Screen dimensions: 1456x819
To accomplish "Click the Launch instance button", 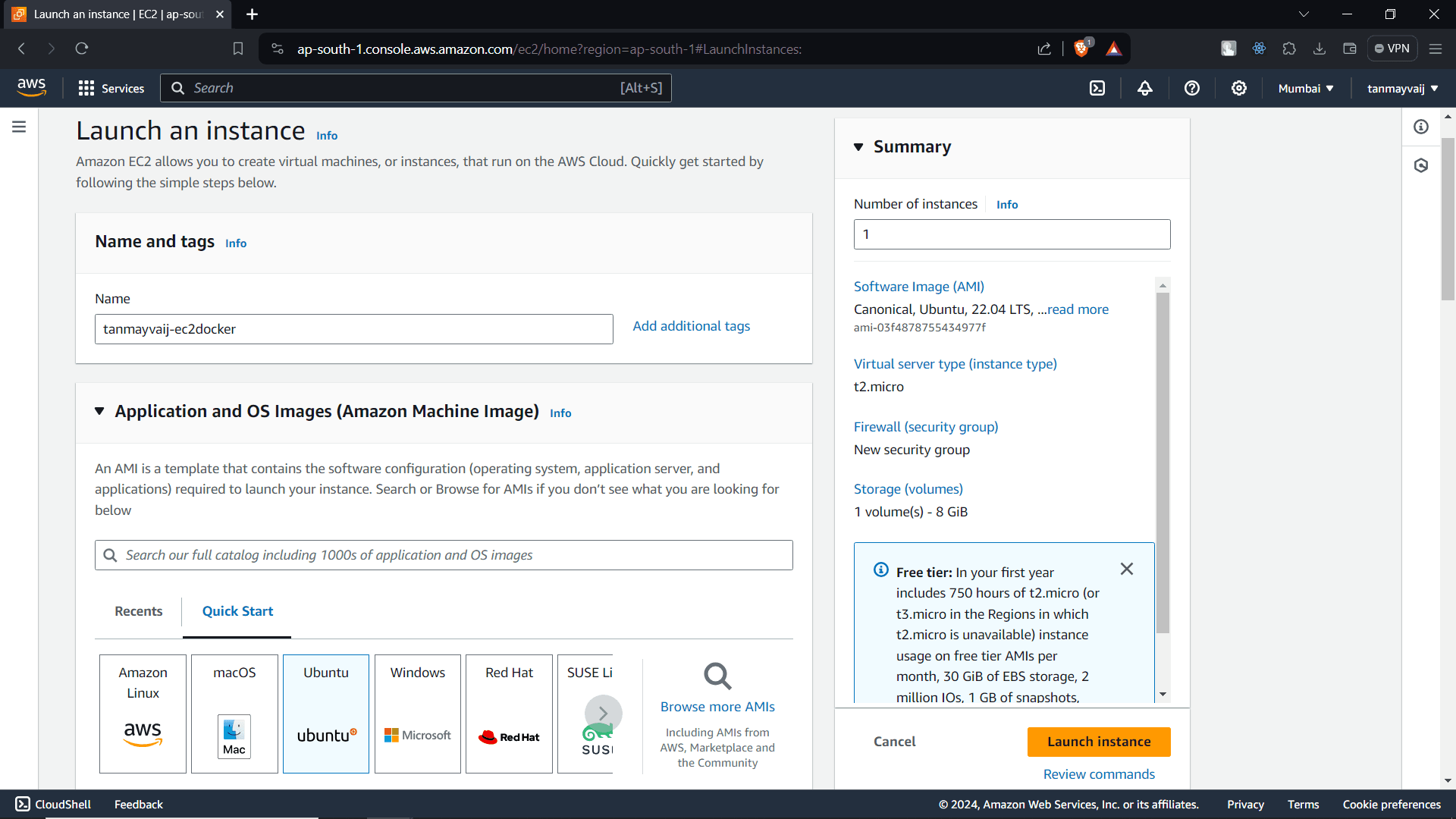I will [1099, 742].
